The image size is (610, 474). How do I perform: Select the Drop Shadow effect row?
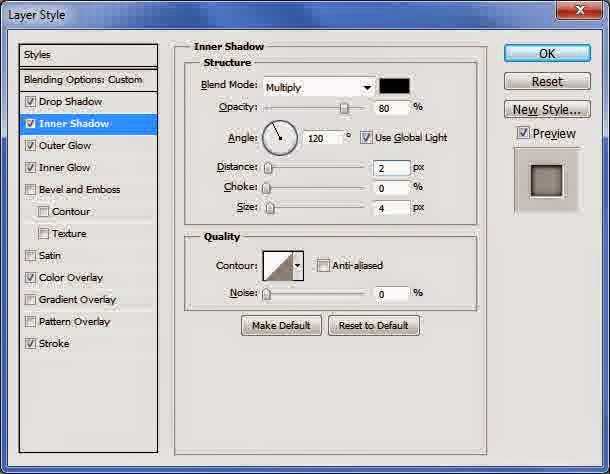(88, 102)
